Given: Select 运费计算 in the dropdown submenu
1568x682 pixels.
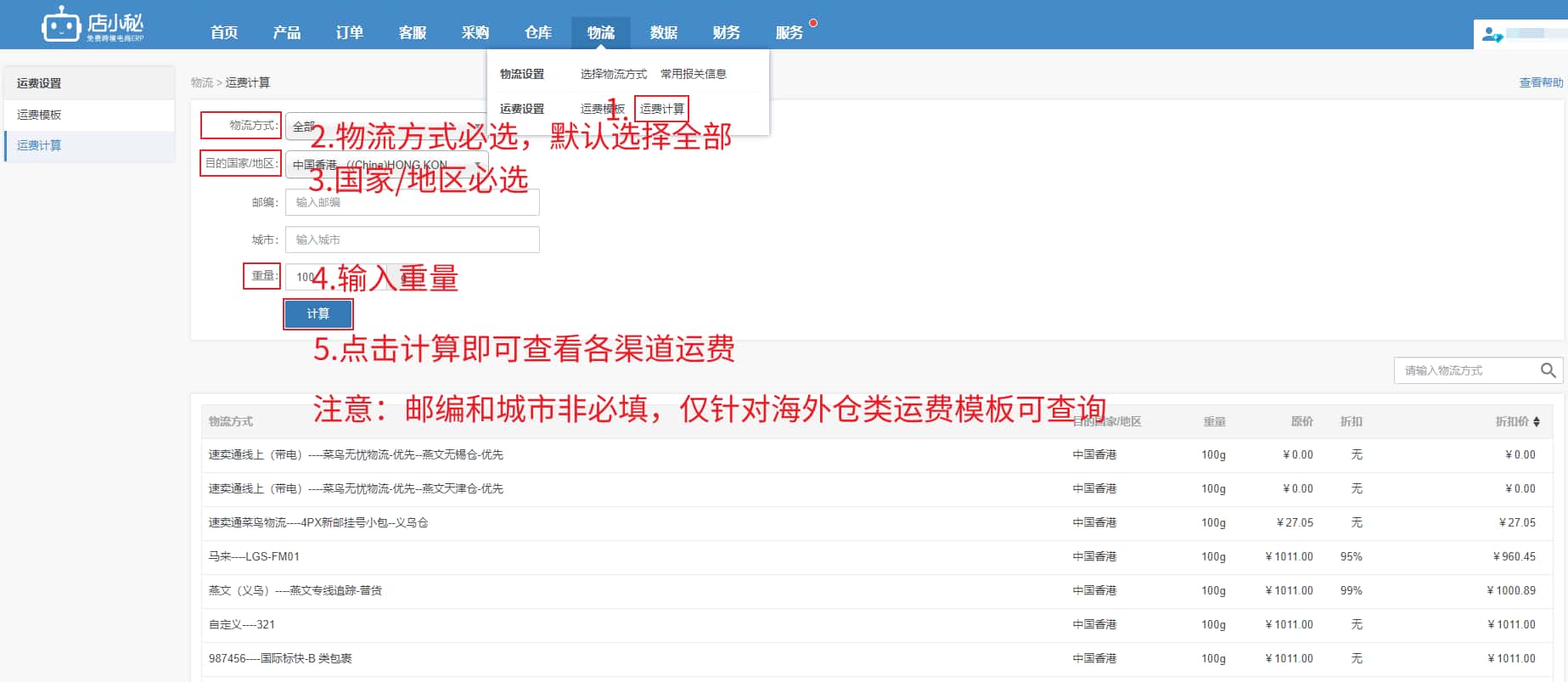Looking at the screenshot, I should [x=661, y=109].
